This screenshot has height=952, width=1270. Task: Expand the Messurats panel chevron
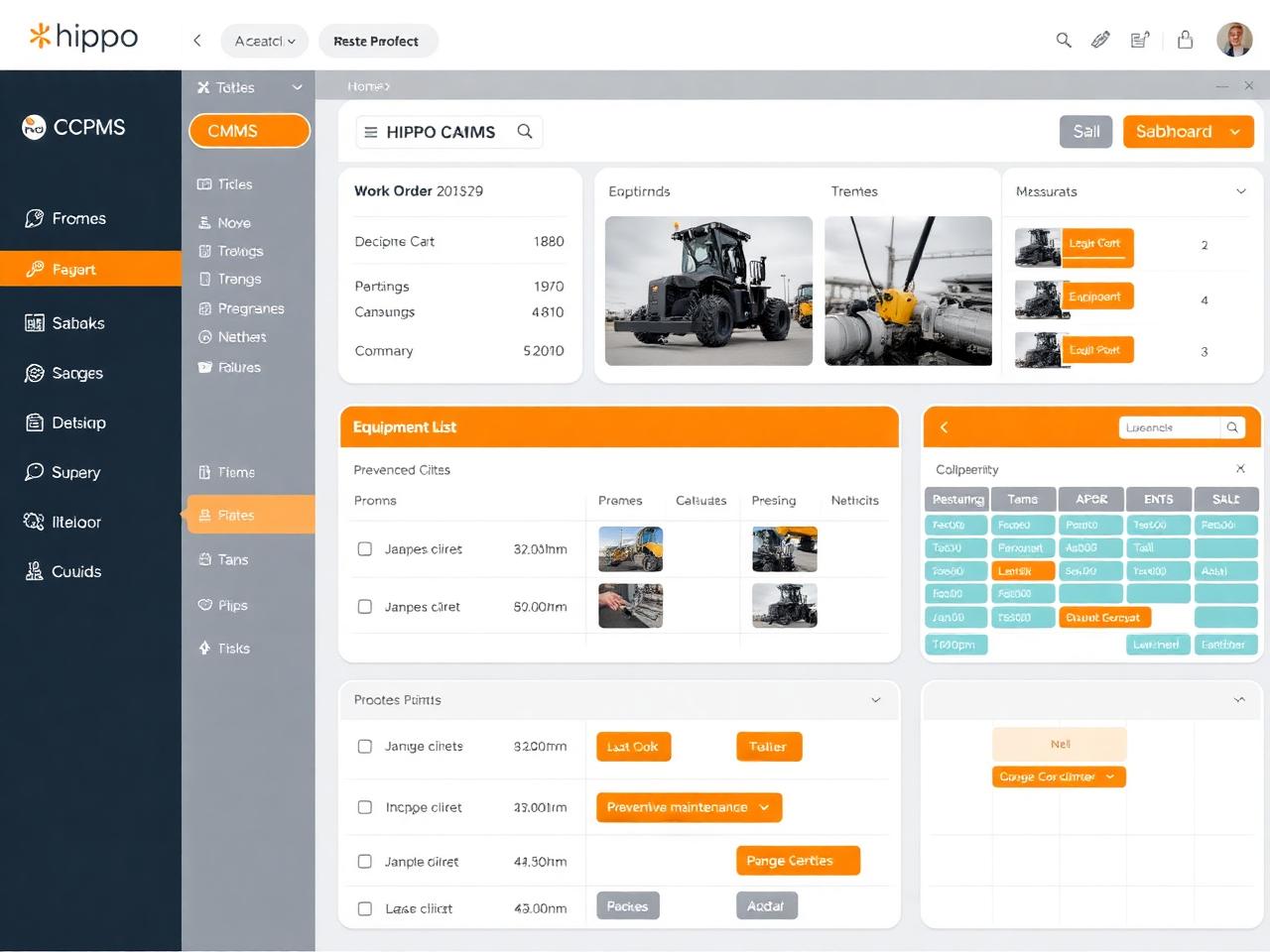coord(1240,191)
